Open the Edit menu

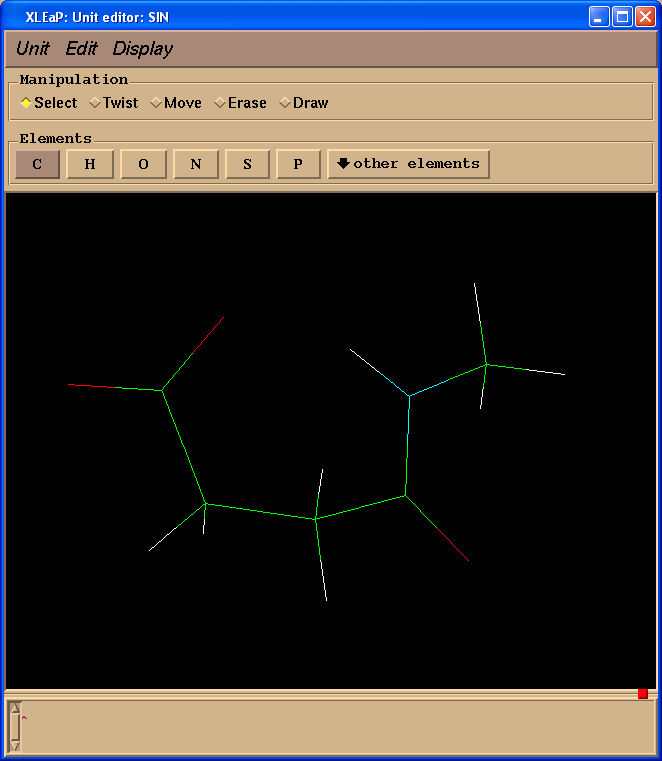[81, 49]
